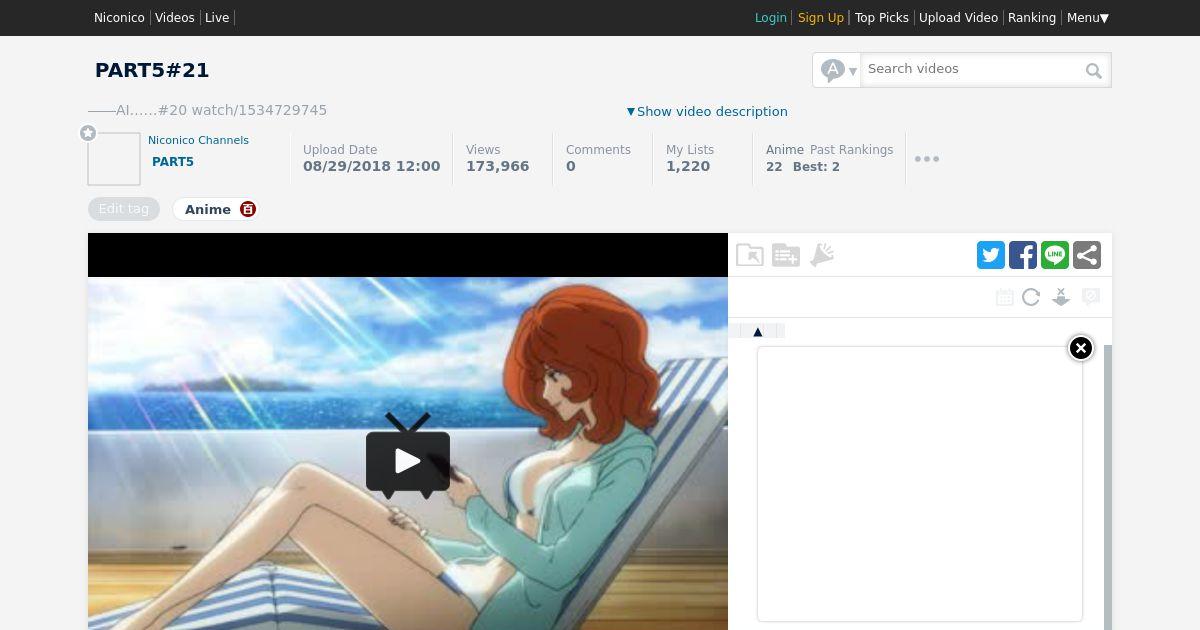
Task: Click the Anime genre ranking link
Action: [785, 149]
